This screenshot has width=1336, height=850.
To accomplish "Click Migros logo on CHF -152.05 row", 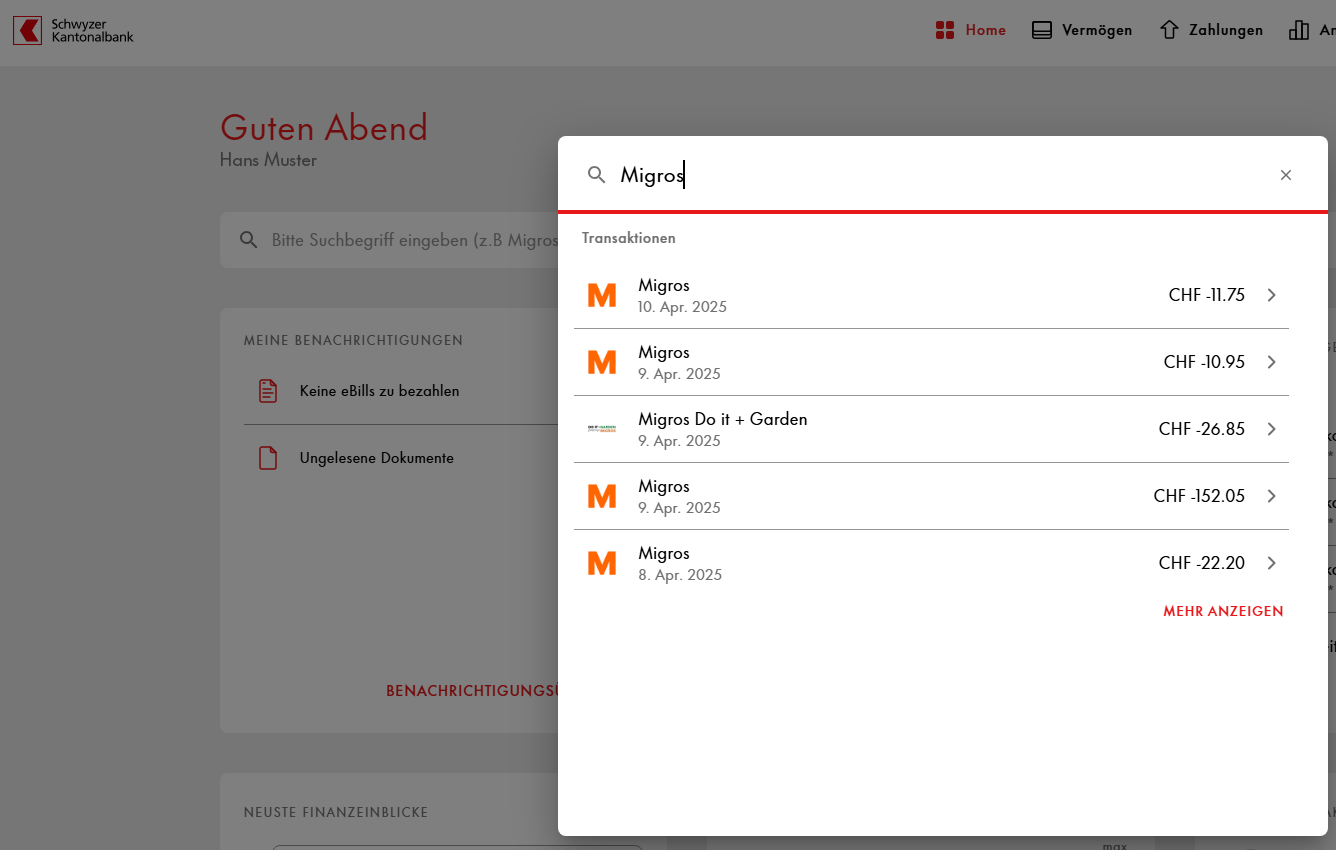I will [x=602, y=496].
